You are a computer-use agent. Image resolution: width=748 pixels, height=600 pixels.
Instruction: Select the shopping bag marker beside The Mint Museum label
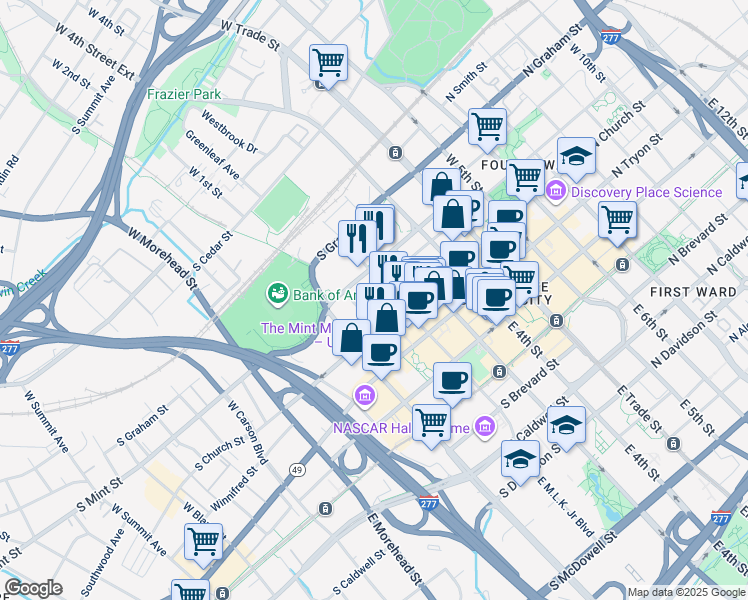351,340
